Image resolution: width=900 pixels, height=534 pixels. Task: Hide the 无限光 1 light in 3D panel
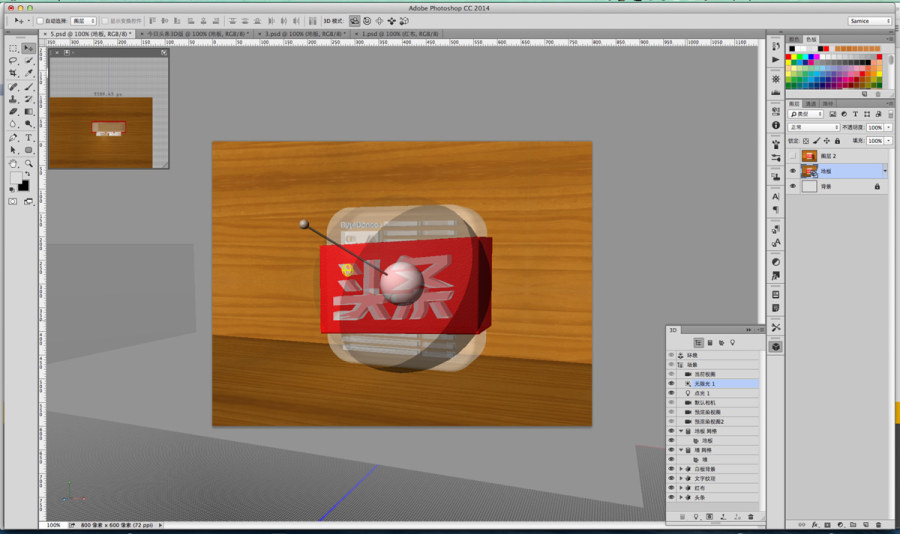click(x=672, y=384)
